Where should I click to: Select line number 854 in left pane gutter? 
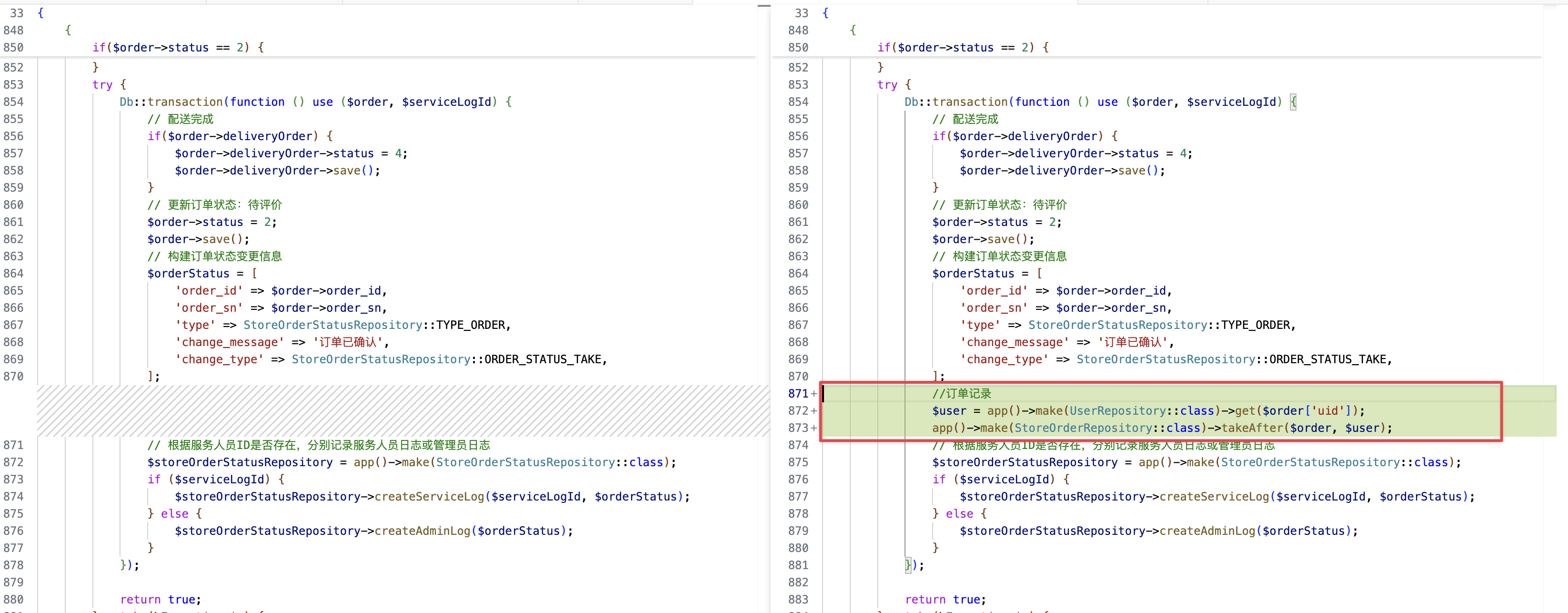tap(13, 102)
